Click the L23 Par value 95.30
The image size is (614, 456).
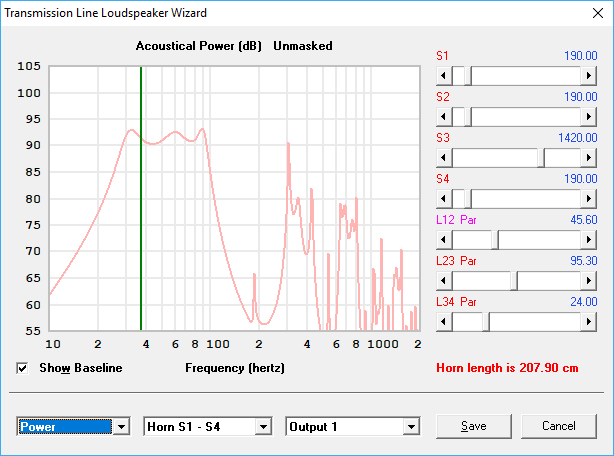pos(584,261)
